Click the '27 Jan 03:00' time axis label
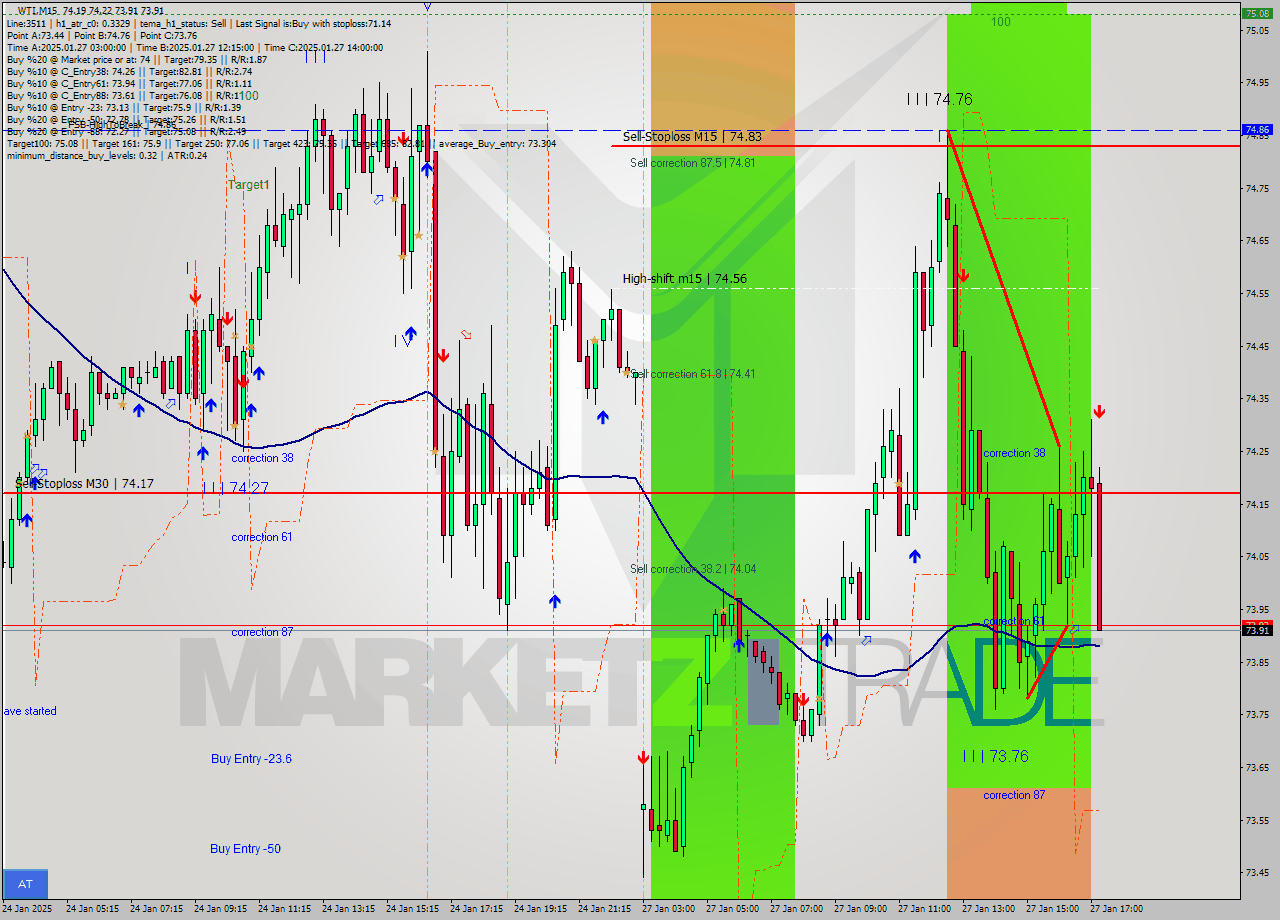The height and width of the screenshot is (920, 1280). [668, 909]
